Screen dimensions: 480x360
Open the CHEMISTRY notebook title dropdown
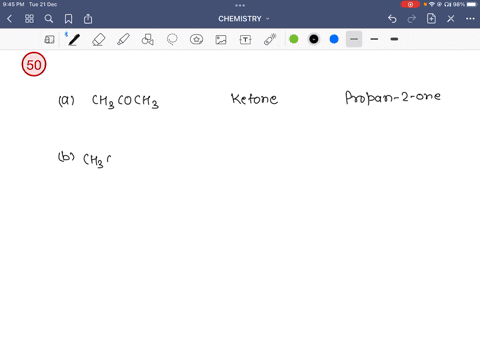click(x=244, y=19)
